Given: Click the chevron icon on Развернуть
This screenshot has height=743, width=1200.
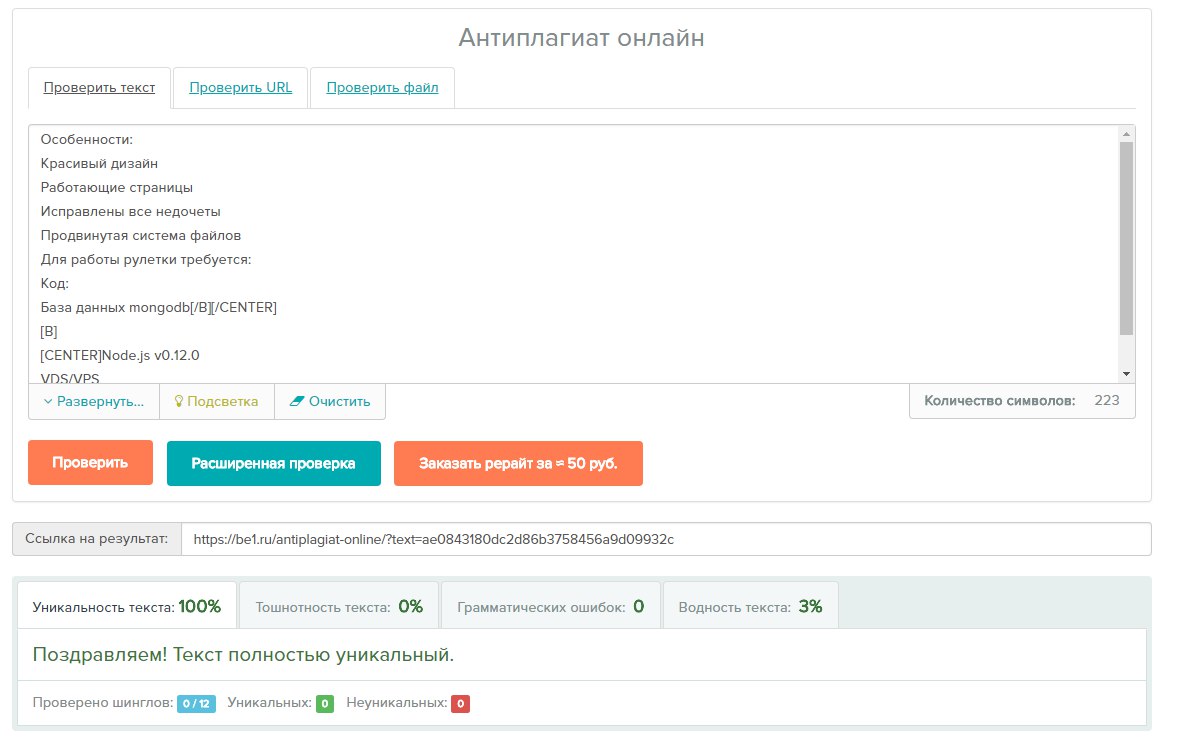Looking at the screenshot, I should click(x=47, y=401).
